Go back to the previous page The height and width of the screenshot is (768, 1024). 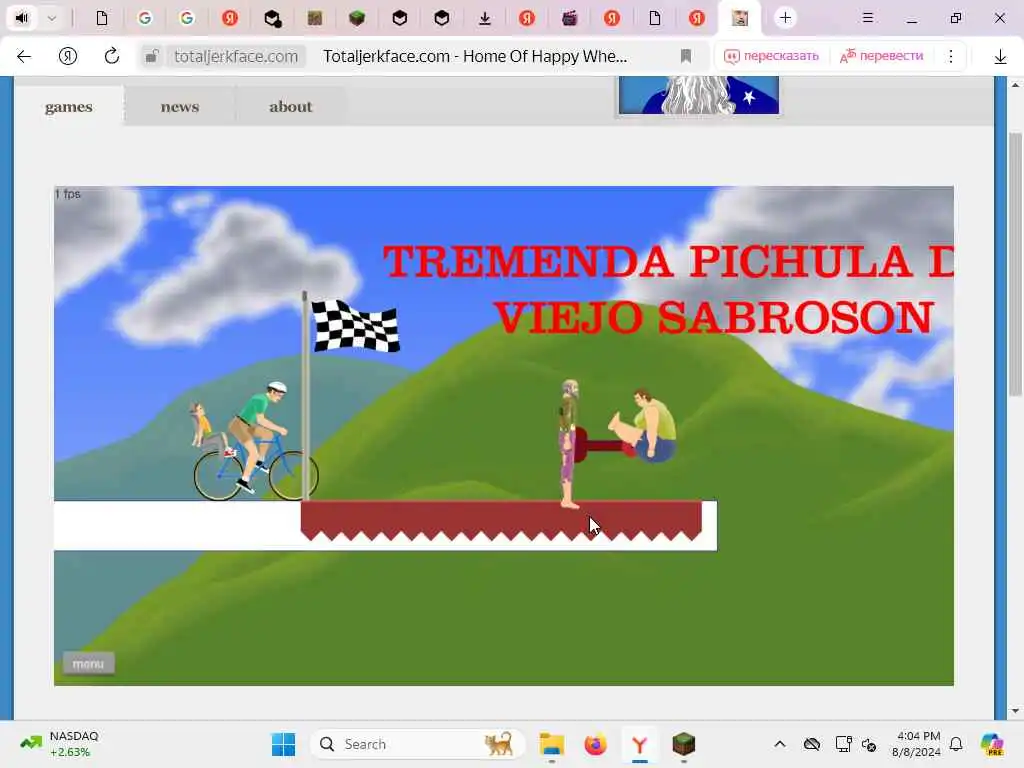pos(24,56)
